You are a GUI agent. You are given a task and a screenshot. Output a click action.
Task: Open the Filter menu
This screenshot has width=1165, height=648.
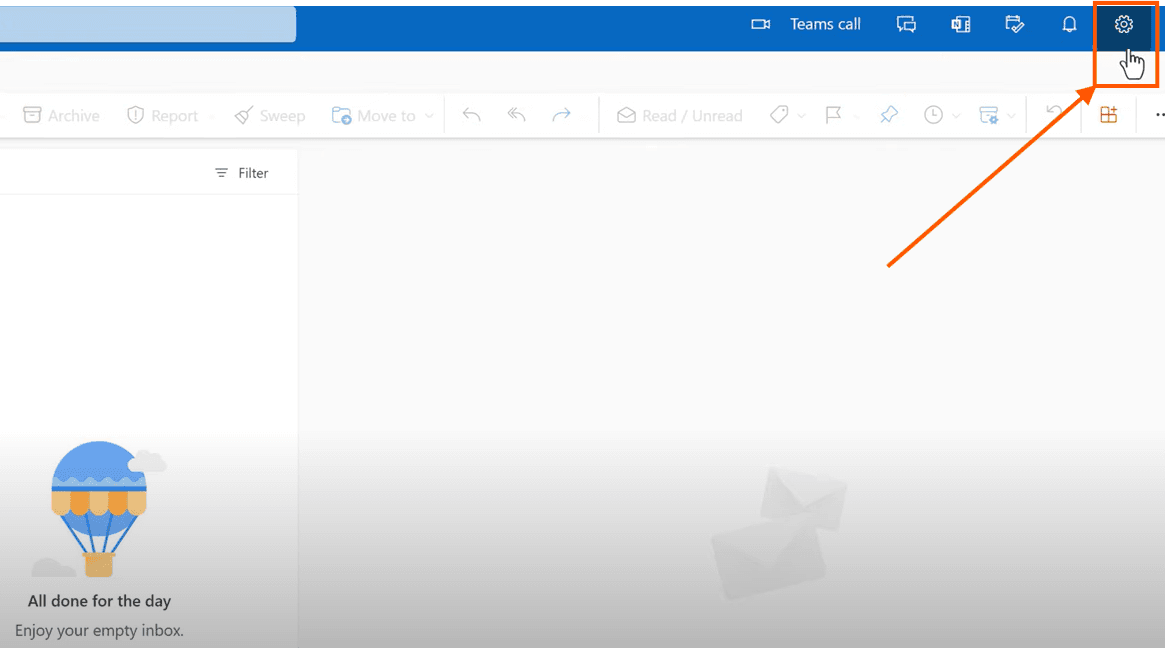point(241,172)
